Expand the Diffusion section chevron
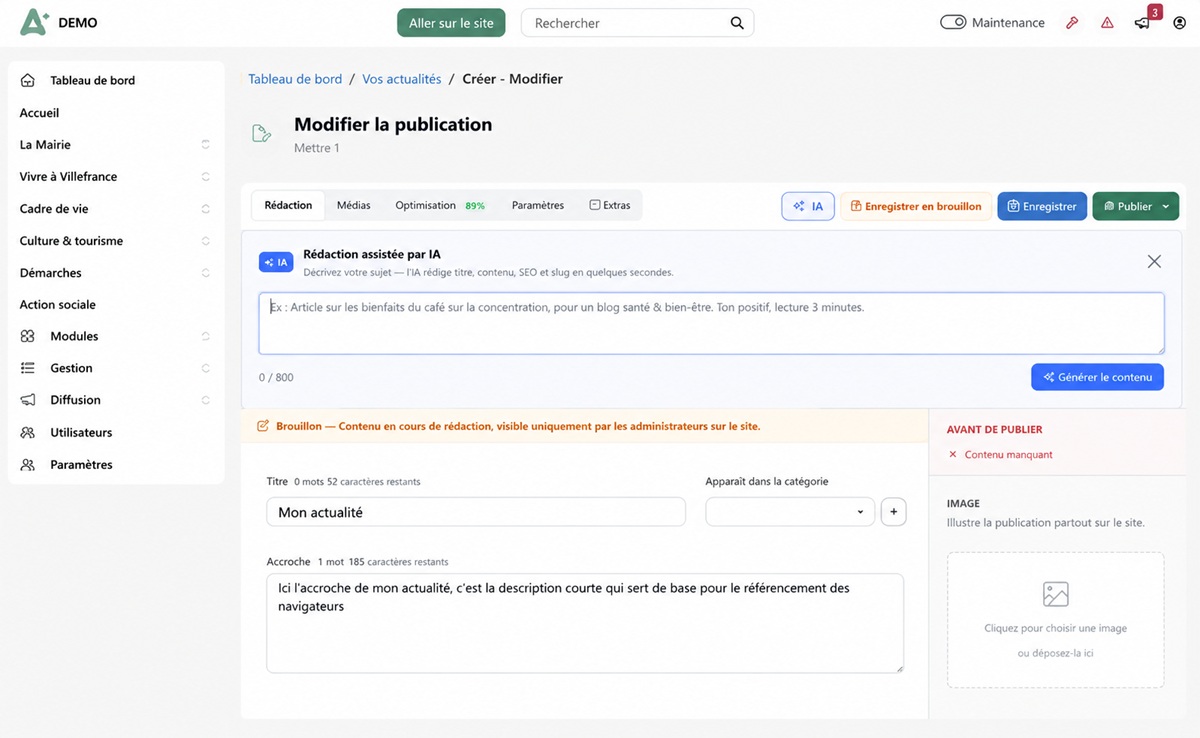Image resolution: width=1200 pixels, height=738 pixels. 205,400
